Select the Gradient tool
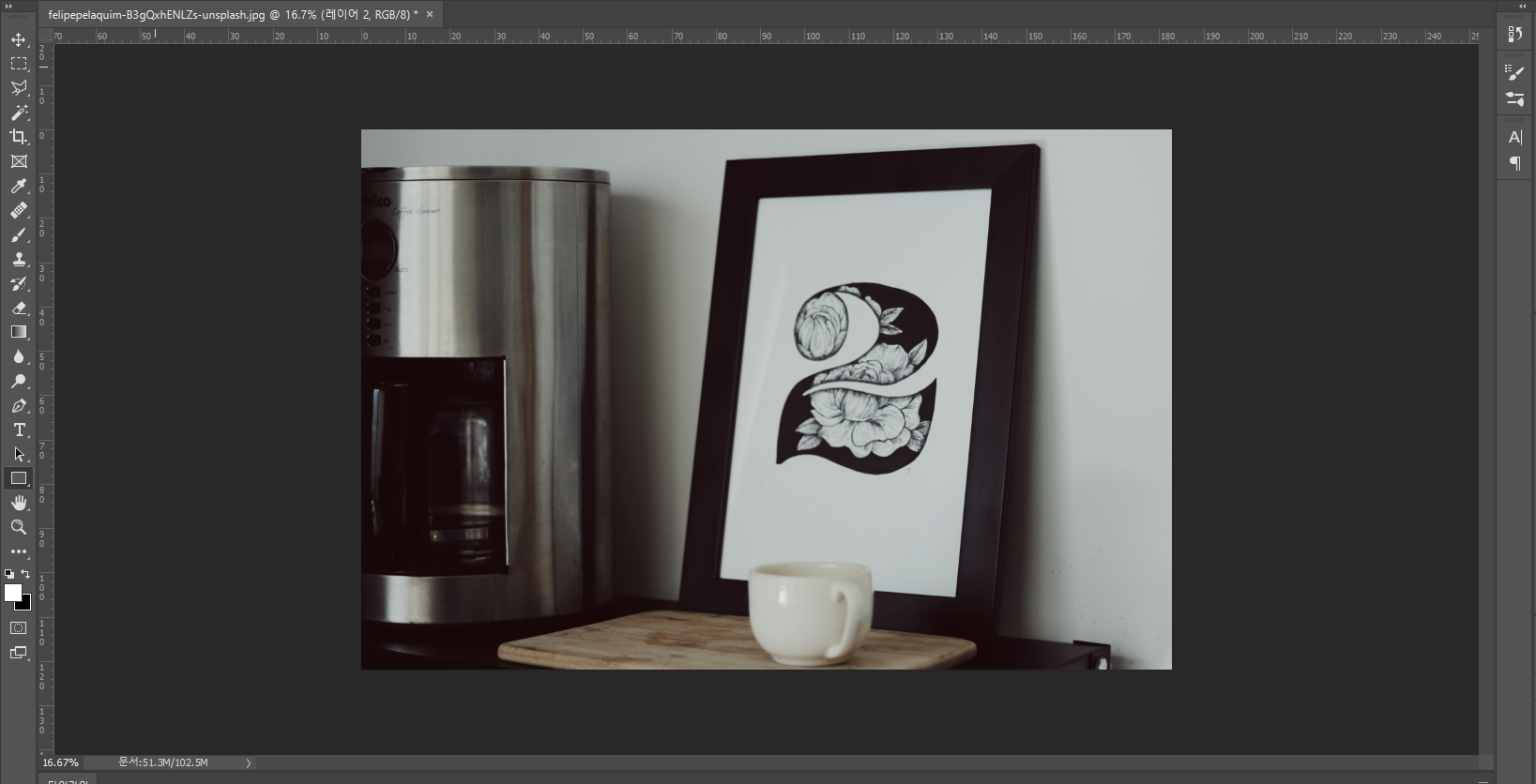 [x=19, y=332]
